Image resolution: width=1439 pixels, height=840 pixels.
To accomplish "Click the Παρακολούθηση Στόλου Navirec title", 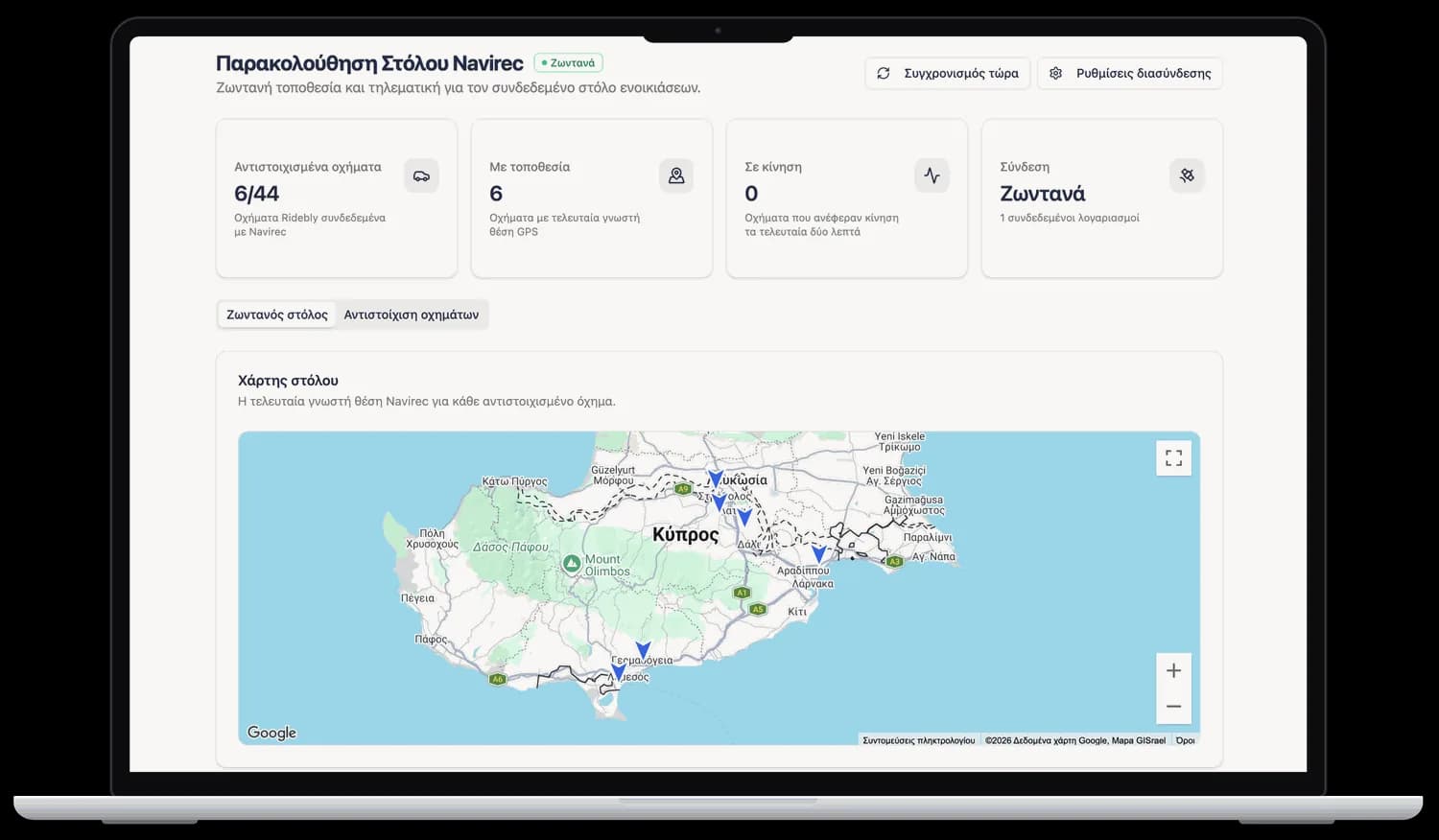I will 369,63.
